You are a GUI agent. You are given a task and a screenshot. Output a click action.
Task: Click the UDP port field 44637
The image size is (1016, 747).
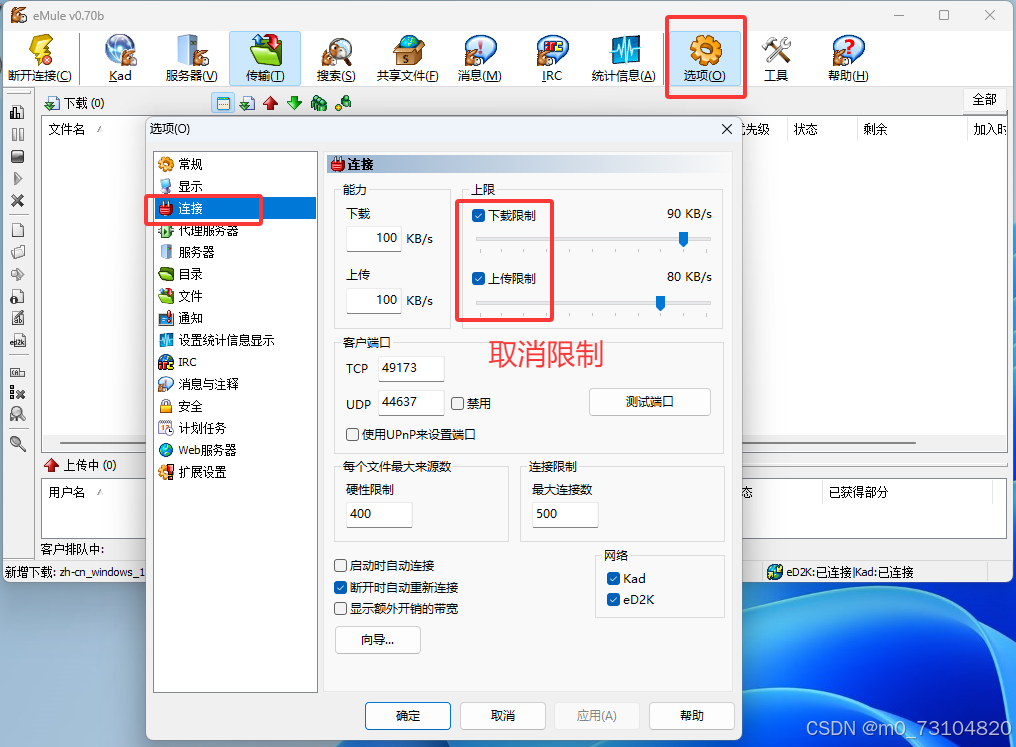tap(411, 402)
